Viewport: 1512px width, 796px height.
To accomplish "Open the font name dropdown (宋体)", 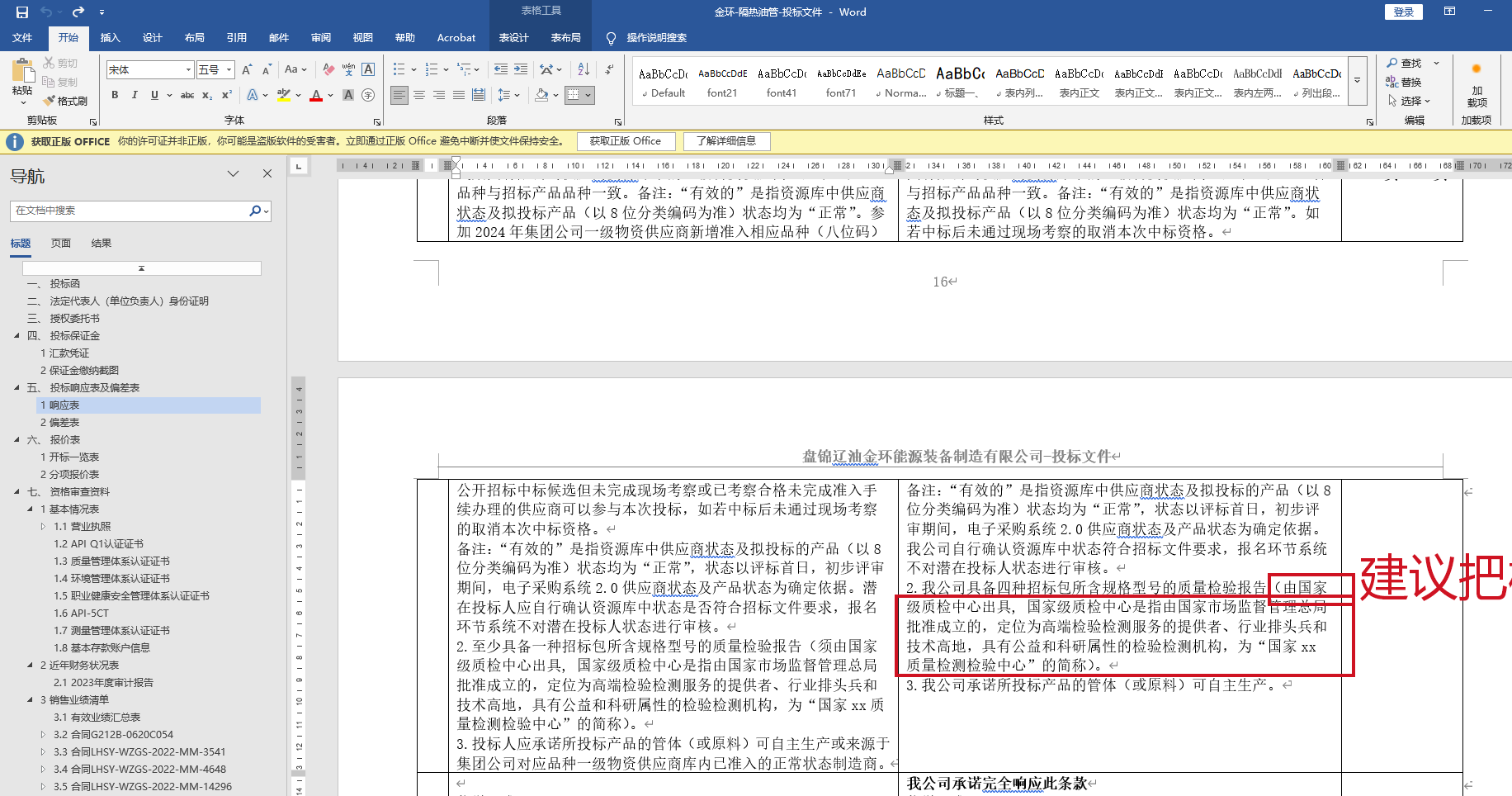I will tap(188, 69).
